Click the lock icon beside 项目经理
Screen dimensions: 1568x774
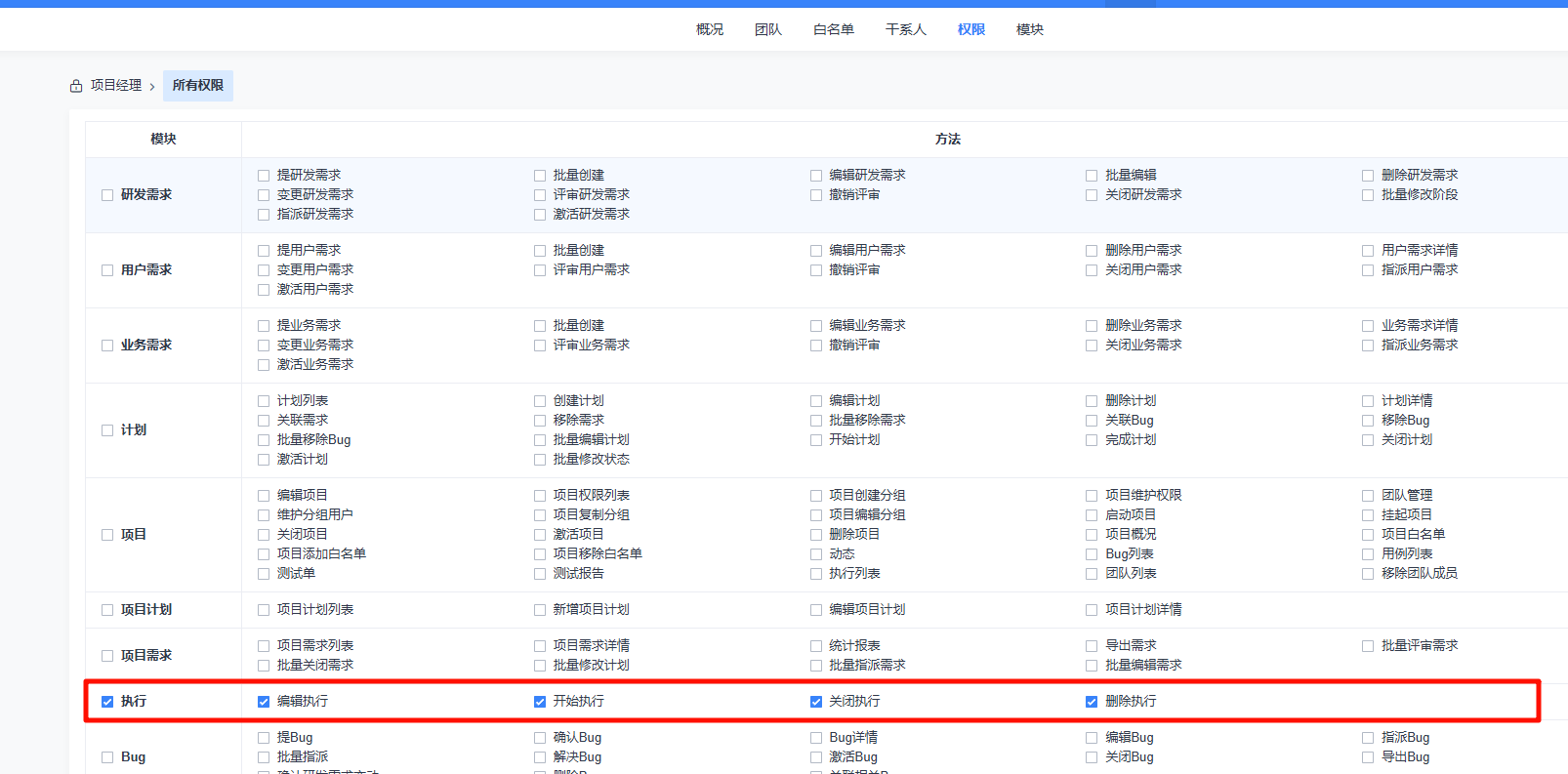click(x=76, y=86)
